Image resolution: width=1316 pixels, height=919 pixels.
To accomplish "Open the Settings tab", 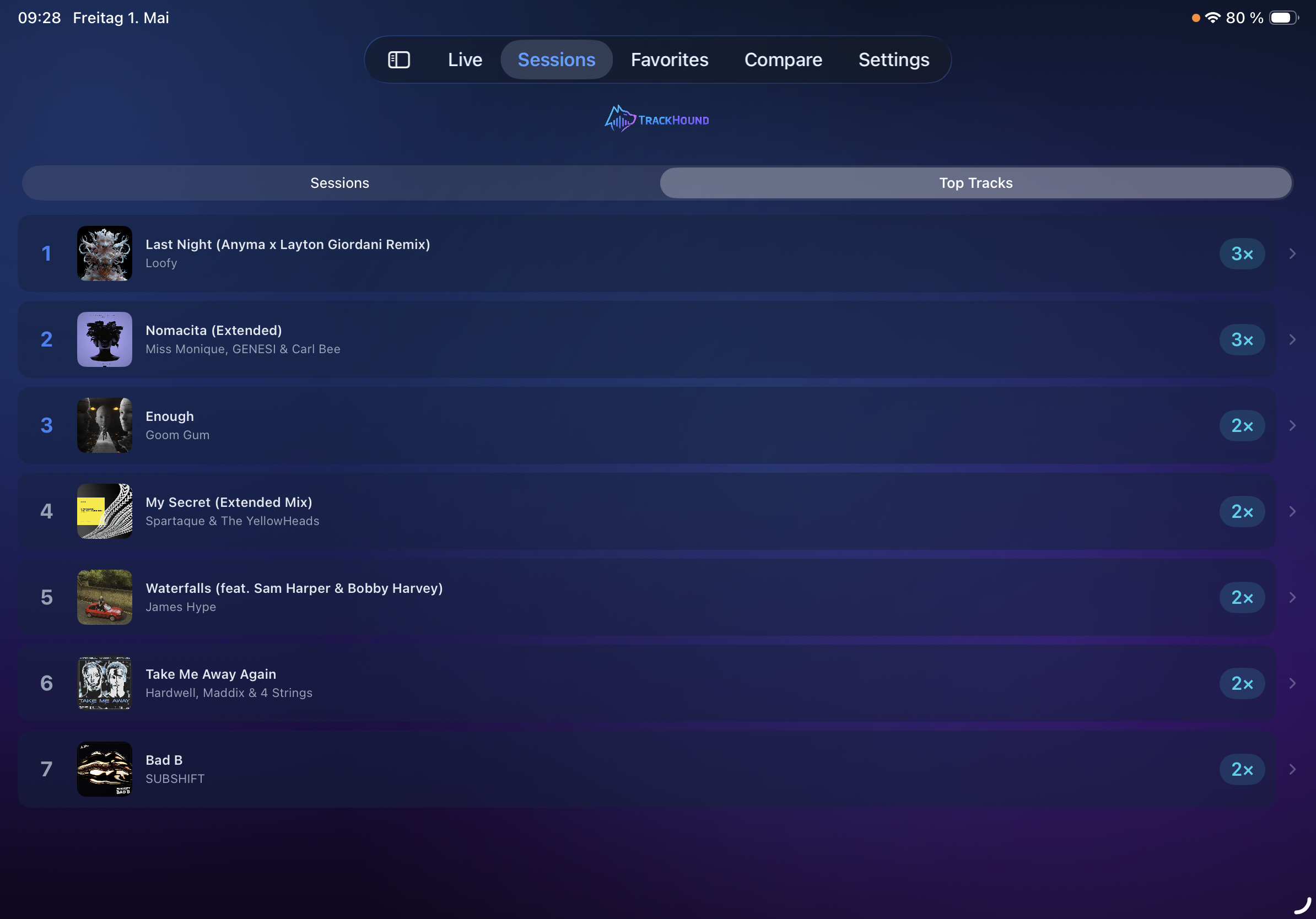I will pyautogui.click(x=893, y=60).
